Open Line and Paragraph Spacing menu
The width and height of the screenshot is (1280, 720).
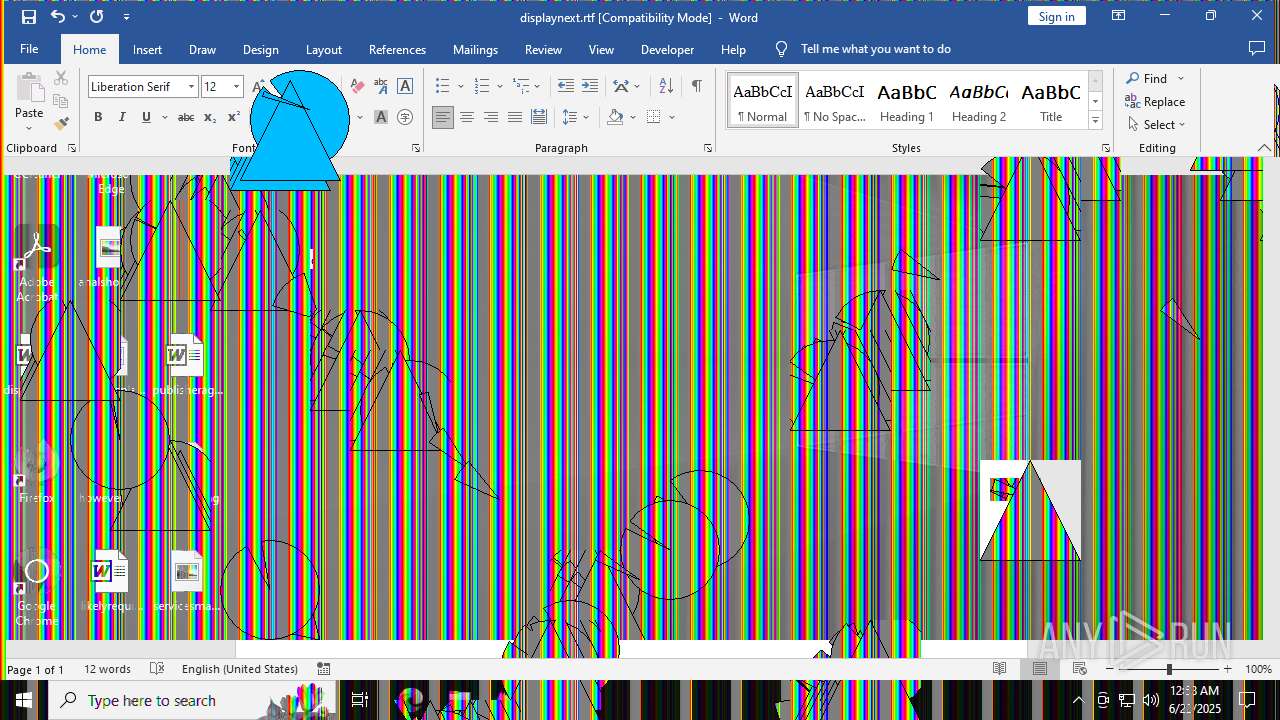571,117
